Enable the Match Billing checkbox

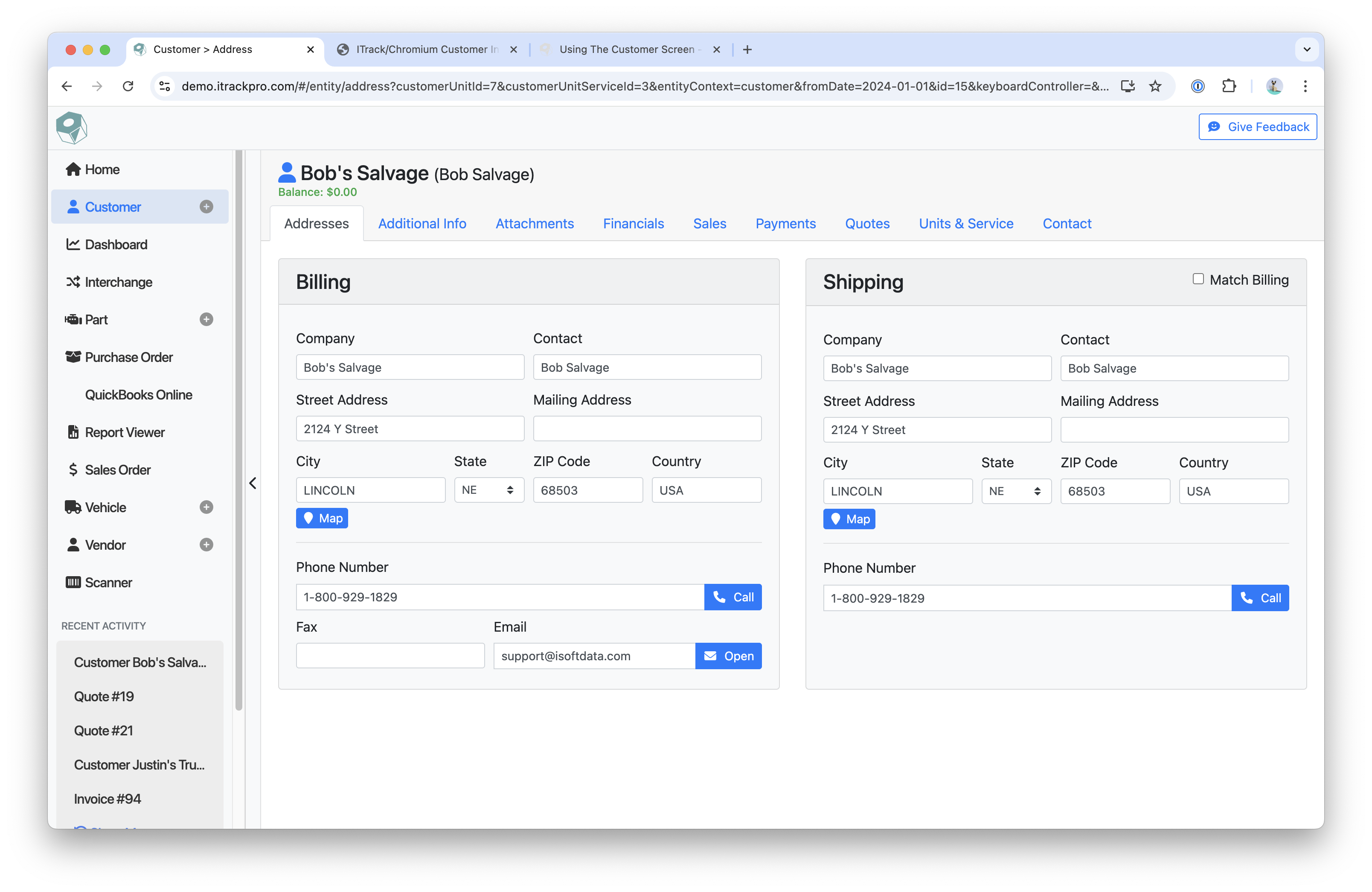pos(1198,279)
